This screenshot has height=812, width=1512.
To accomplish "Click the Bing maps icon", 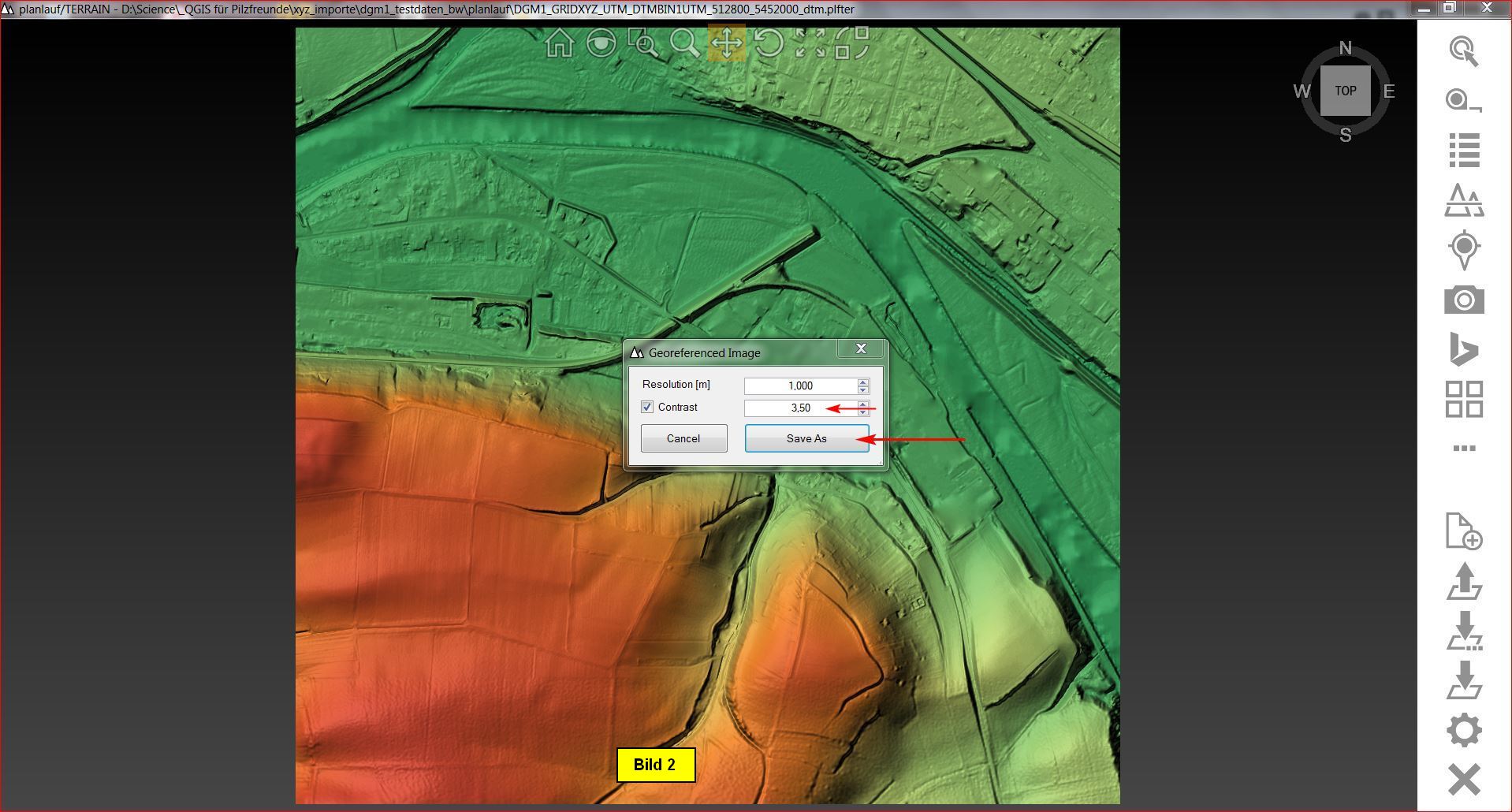I will coord(1463,350).
